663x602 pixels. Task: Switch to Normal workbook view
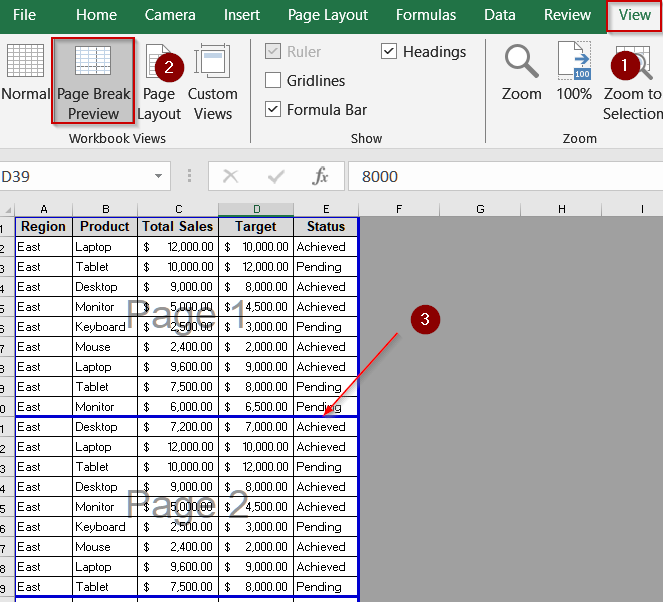pos(25,73)
